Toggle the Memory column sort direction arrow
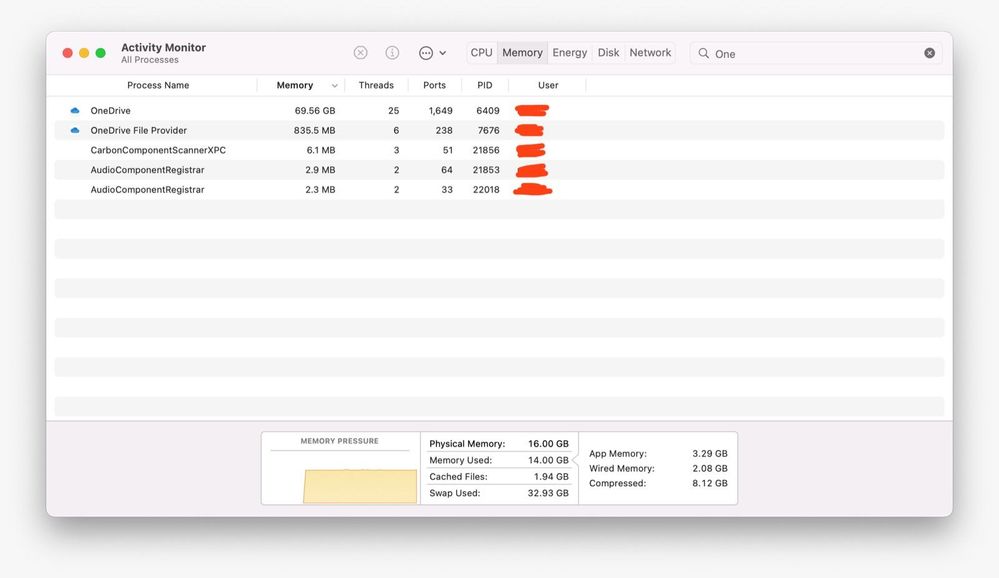The width and height of the screenshot is (999, 578). 334,85
